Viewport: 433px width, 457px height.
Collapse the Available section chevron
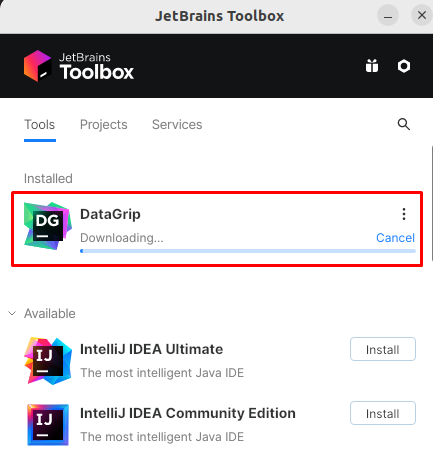12,313
